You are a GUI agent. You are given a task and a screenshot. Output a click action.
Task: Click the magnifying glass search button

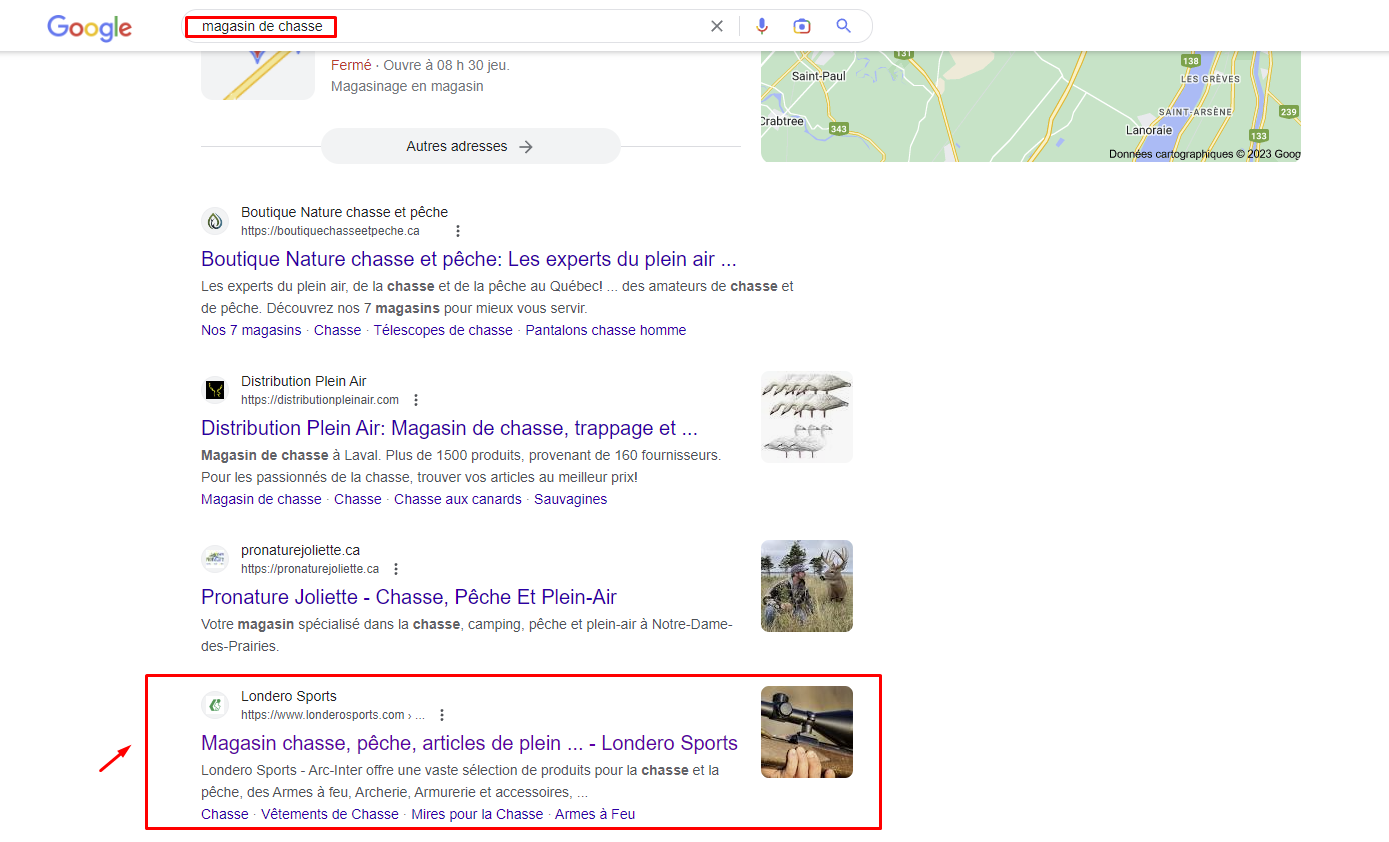[843, 26]
